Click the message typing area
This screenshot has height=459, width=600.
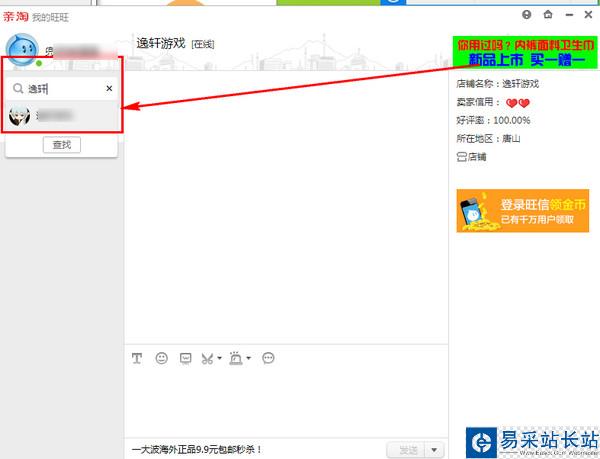click(286, 404)
